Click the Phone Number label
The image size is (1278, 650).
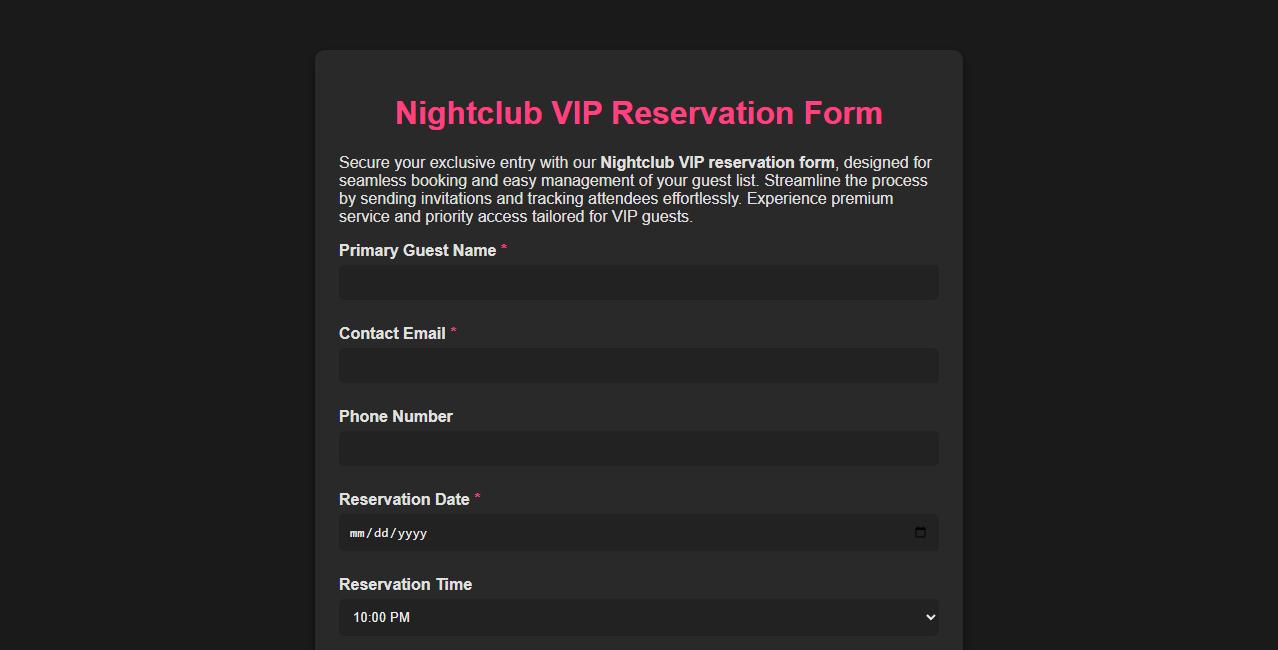coord(395,416)
